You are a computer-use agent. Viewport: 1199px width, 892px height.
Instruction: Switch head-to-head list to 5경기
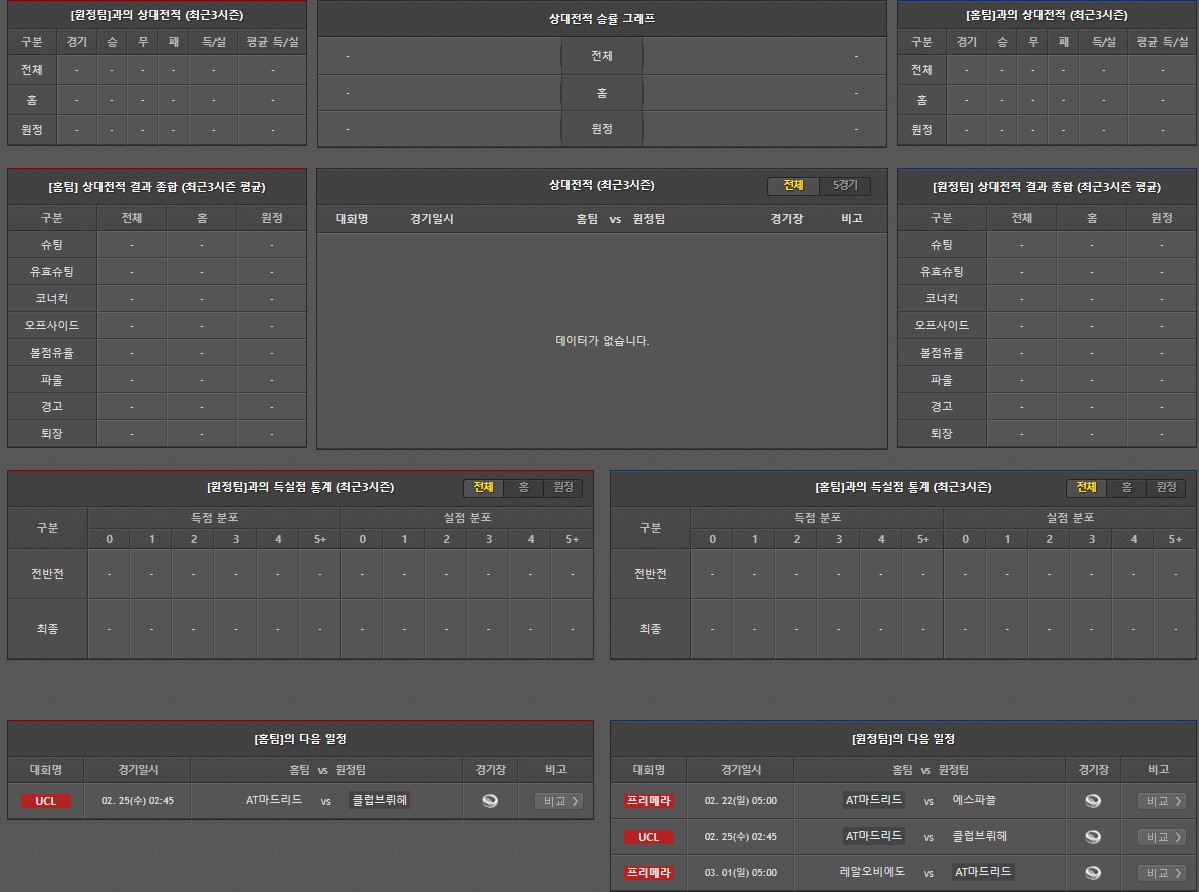click(845, 186)
